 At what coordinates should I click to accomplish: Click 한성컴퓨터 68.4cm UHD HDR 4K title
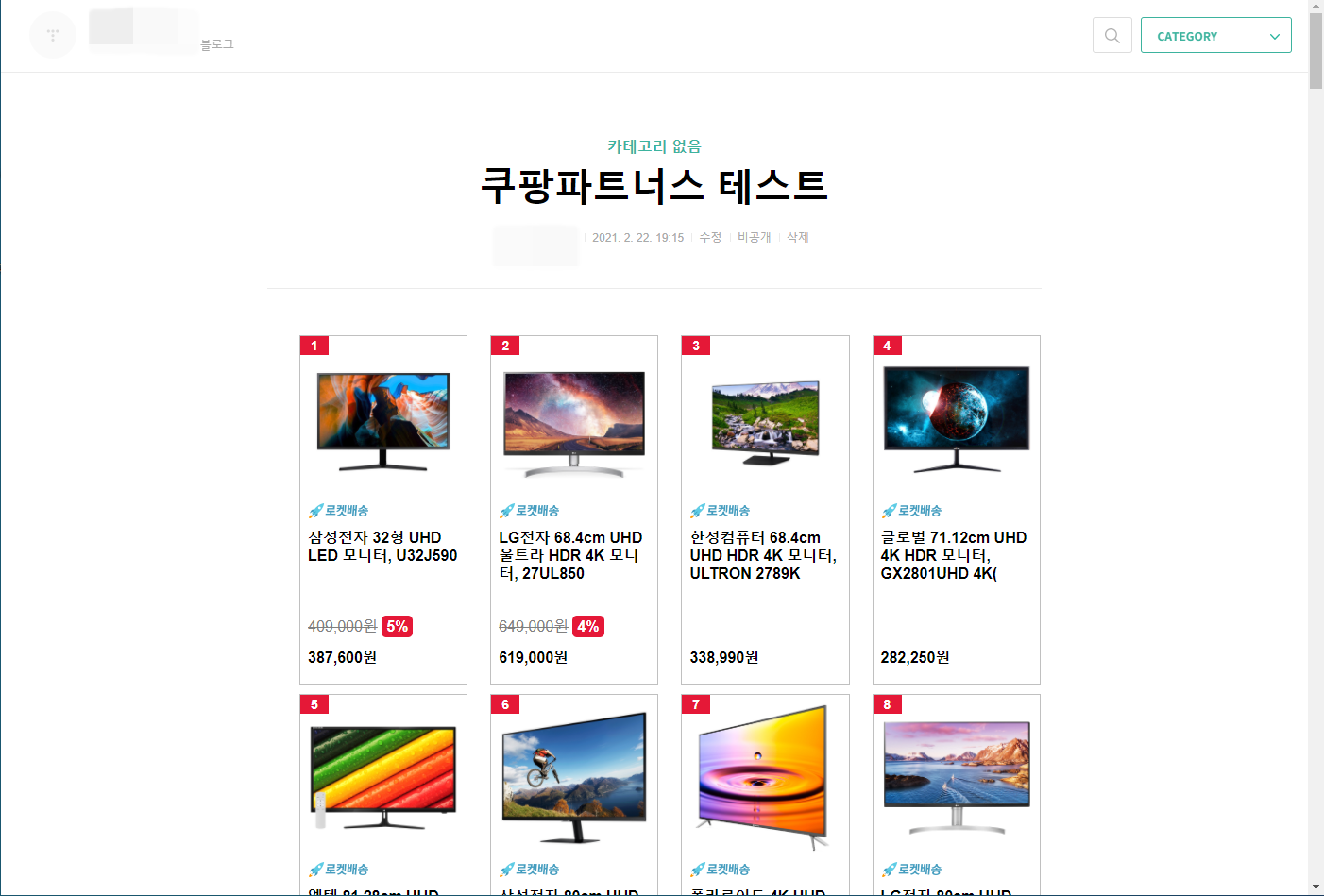click(x=763, y=555)
